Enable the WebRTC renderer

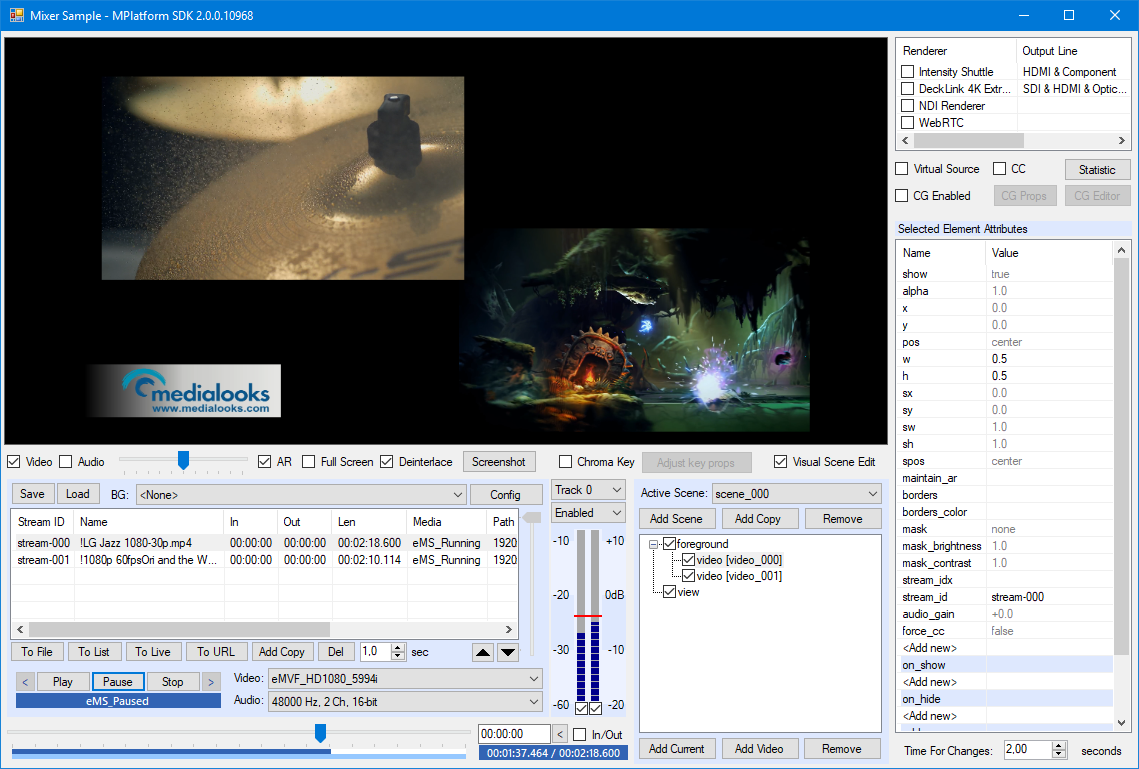[x=907, y=123]
